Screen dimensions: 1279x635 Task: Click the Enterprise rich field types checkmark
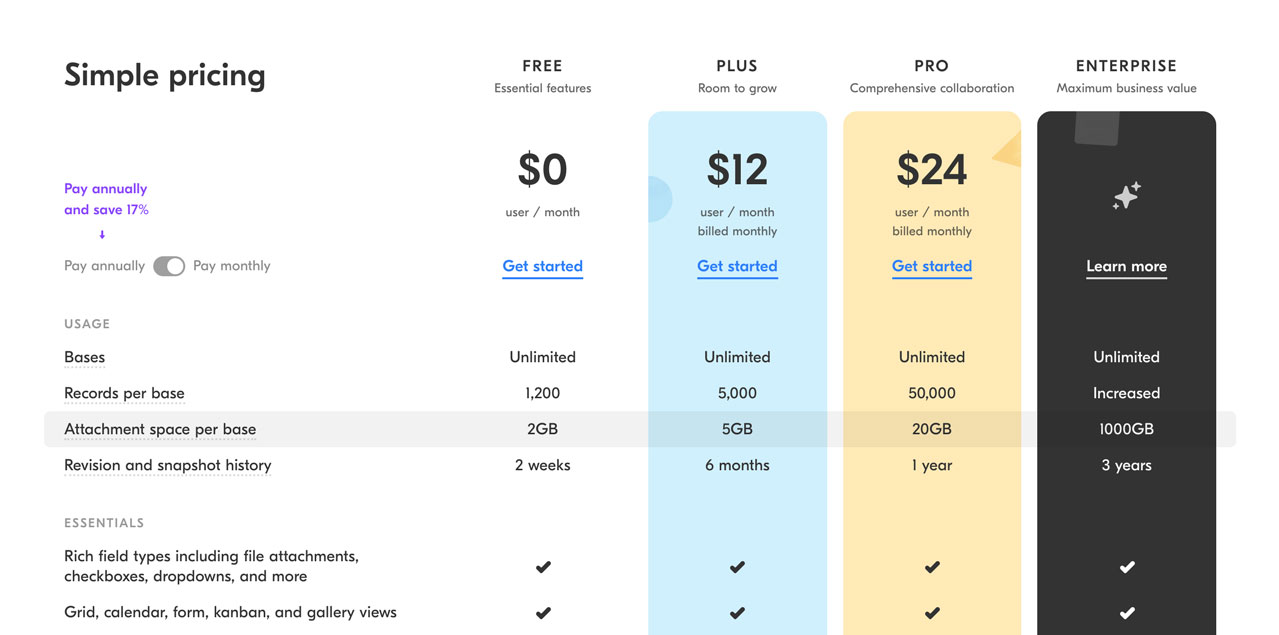pyautogui.click(x=1127, y=567)
